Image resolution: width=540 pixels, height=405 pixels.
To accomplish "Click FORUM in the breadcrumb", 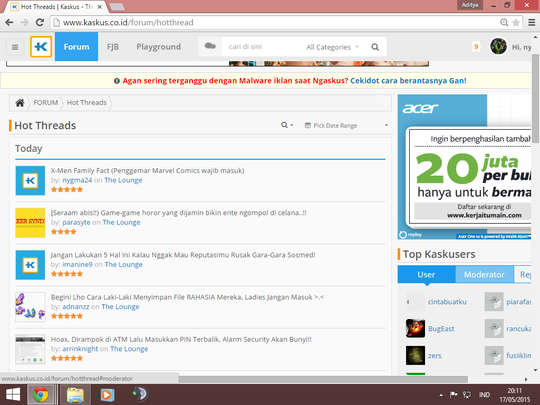I will click(45, 103).
